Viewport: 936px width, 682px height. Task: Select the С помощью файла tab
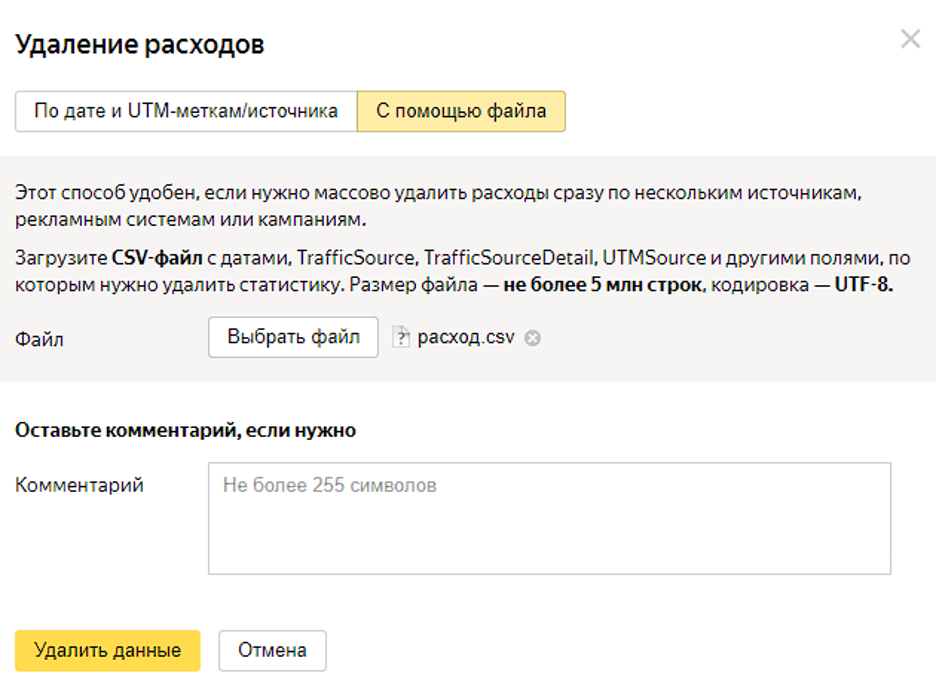point(461,111)
